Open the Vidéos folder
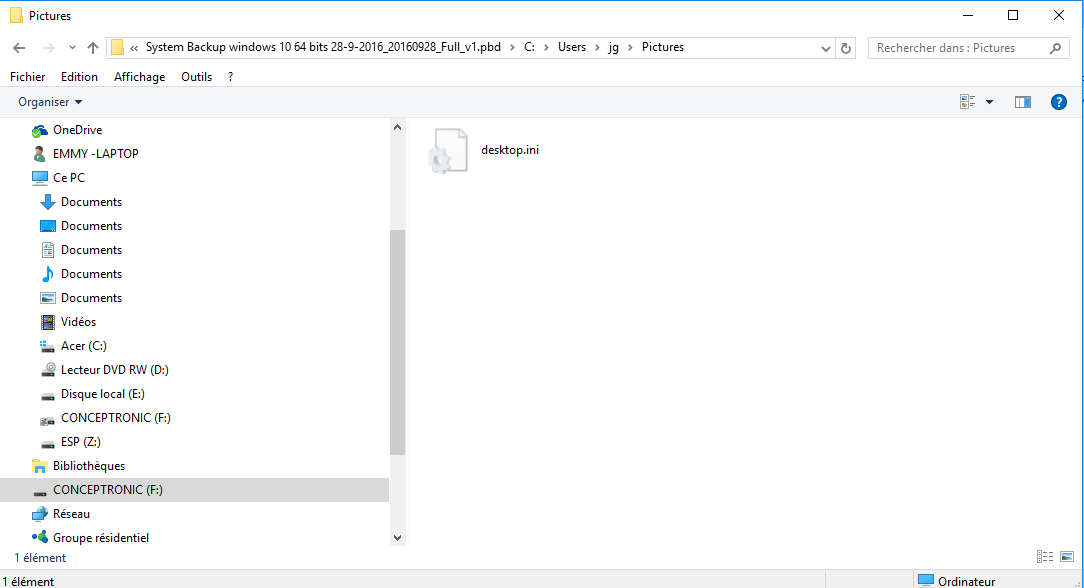This screenshot has height=588, width=1084. (x=78, y=322)
